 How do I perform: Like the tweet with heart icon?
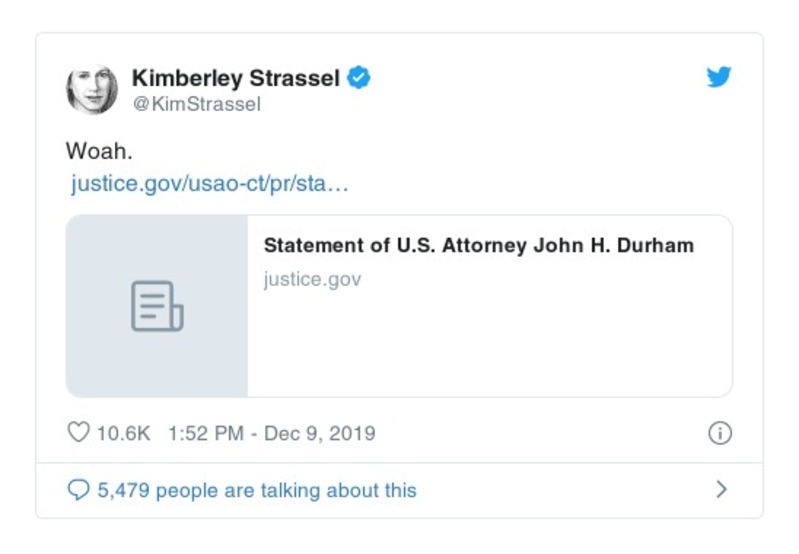[x=78, y=433]
